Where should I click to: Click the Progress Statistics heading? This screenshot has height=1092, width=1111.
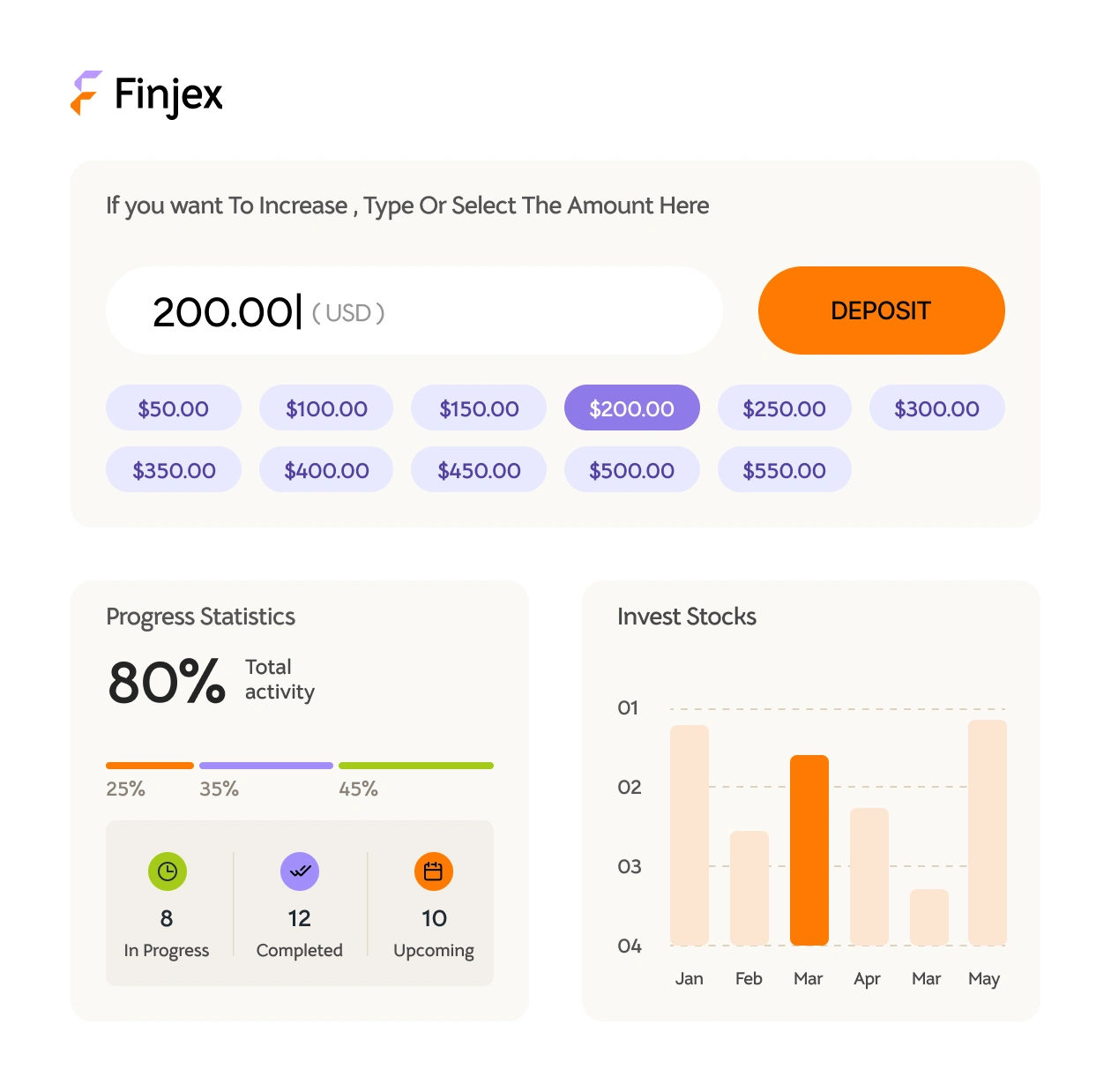tap(200, 617)
